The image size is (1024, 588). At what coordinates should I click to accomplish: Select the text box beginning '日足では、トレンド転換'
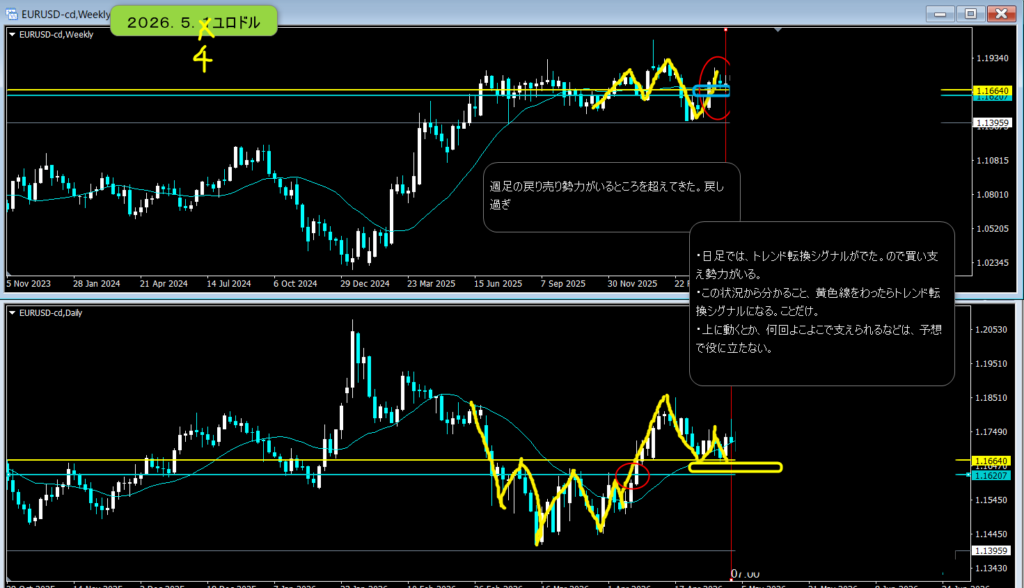coord(822,303)
